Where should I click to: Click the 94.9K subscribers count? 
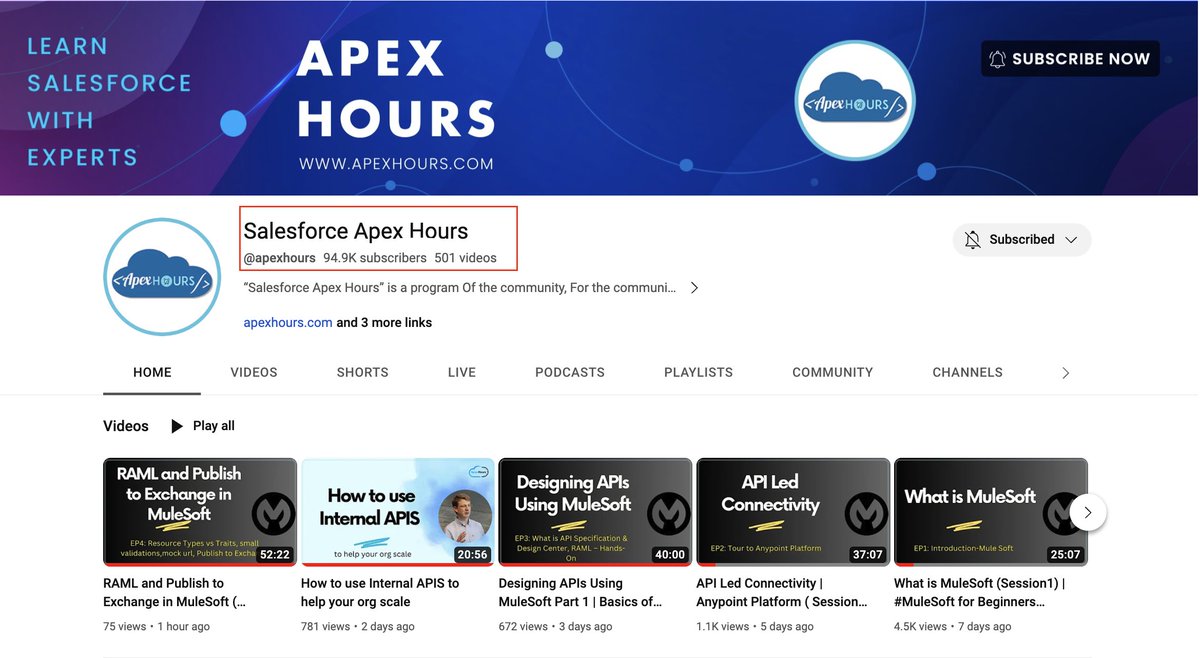375,258
